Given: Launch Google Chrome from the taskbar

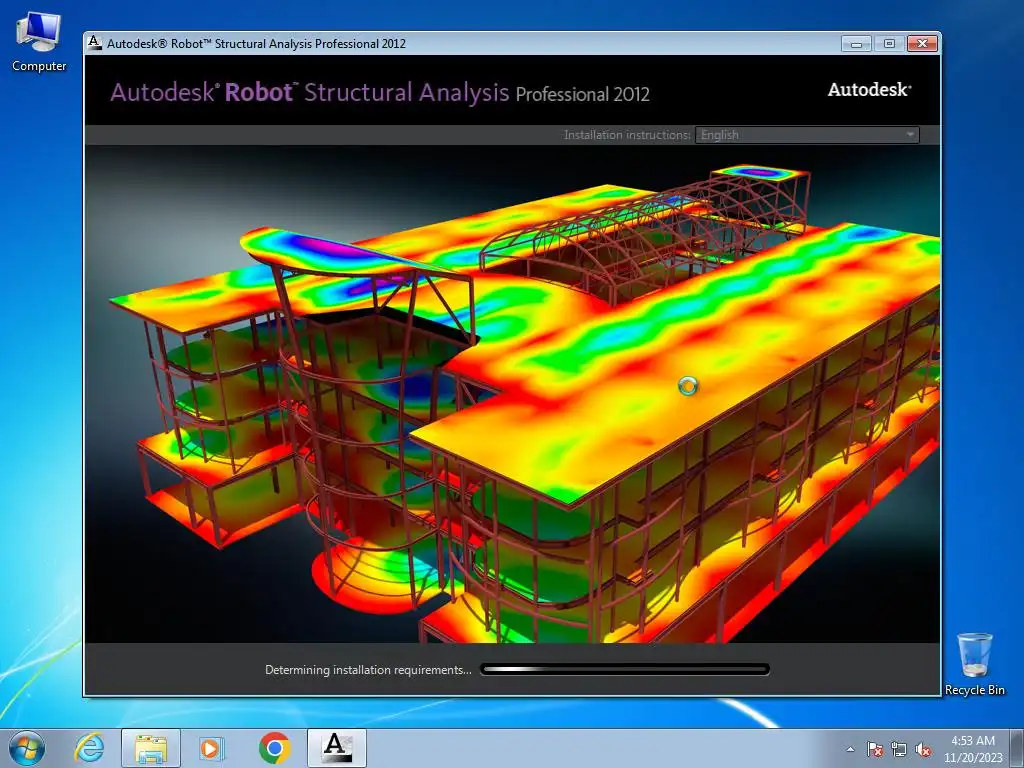Looking at the screenshot, I should point(274,748).
